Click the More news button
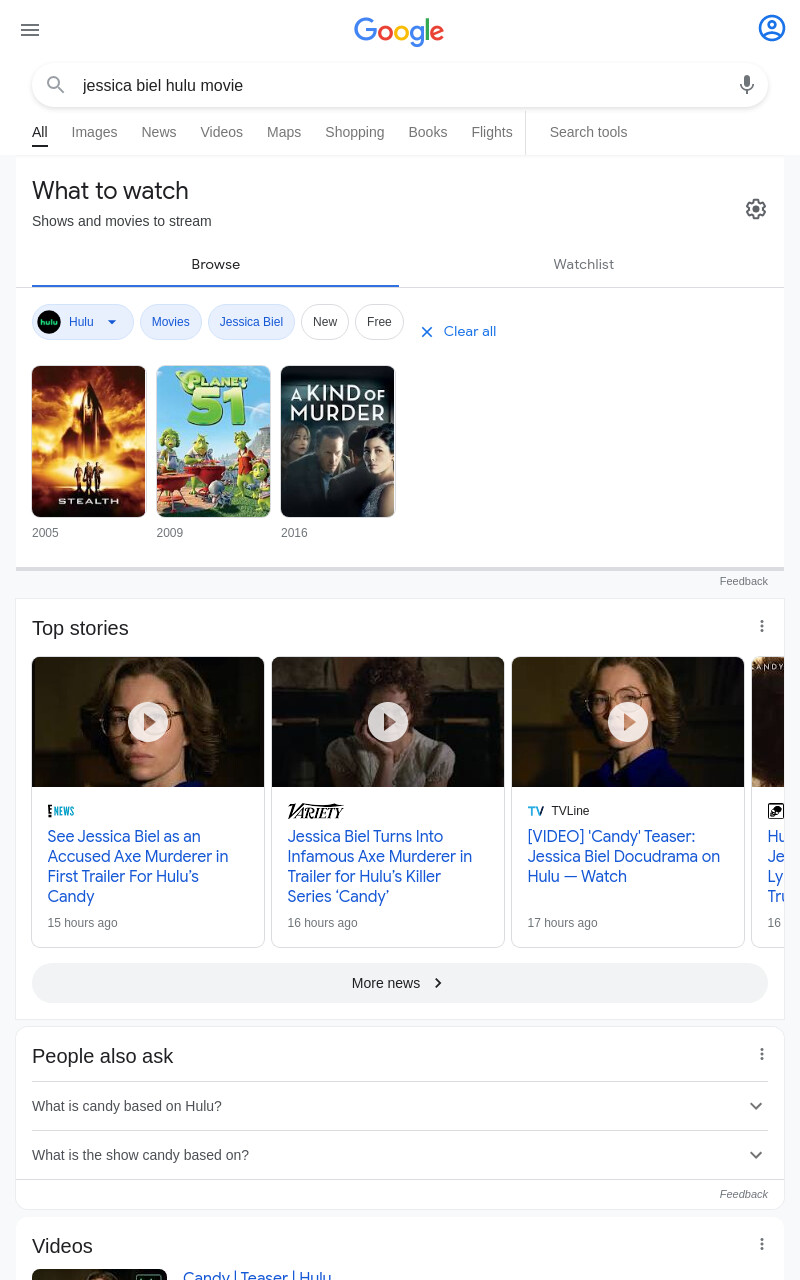 pos(400,983)
